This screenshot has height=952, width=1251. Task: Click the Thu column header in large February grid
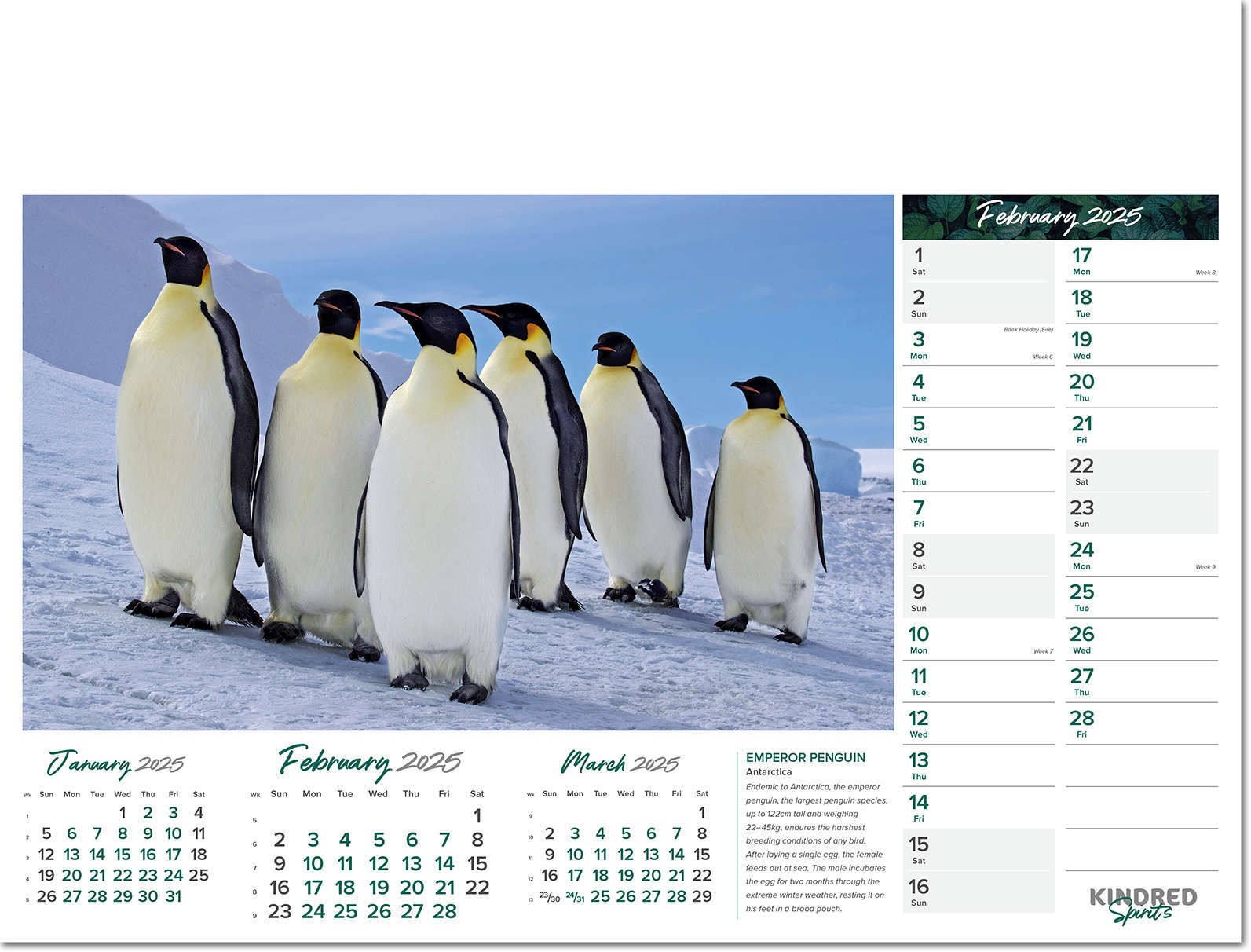[411, 794]
